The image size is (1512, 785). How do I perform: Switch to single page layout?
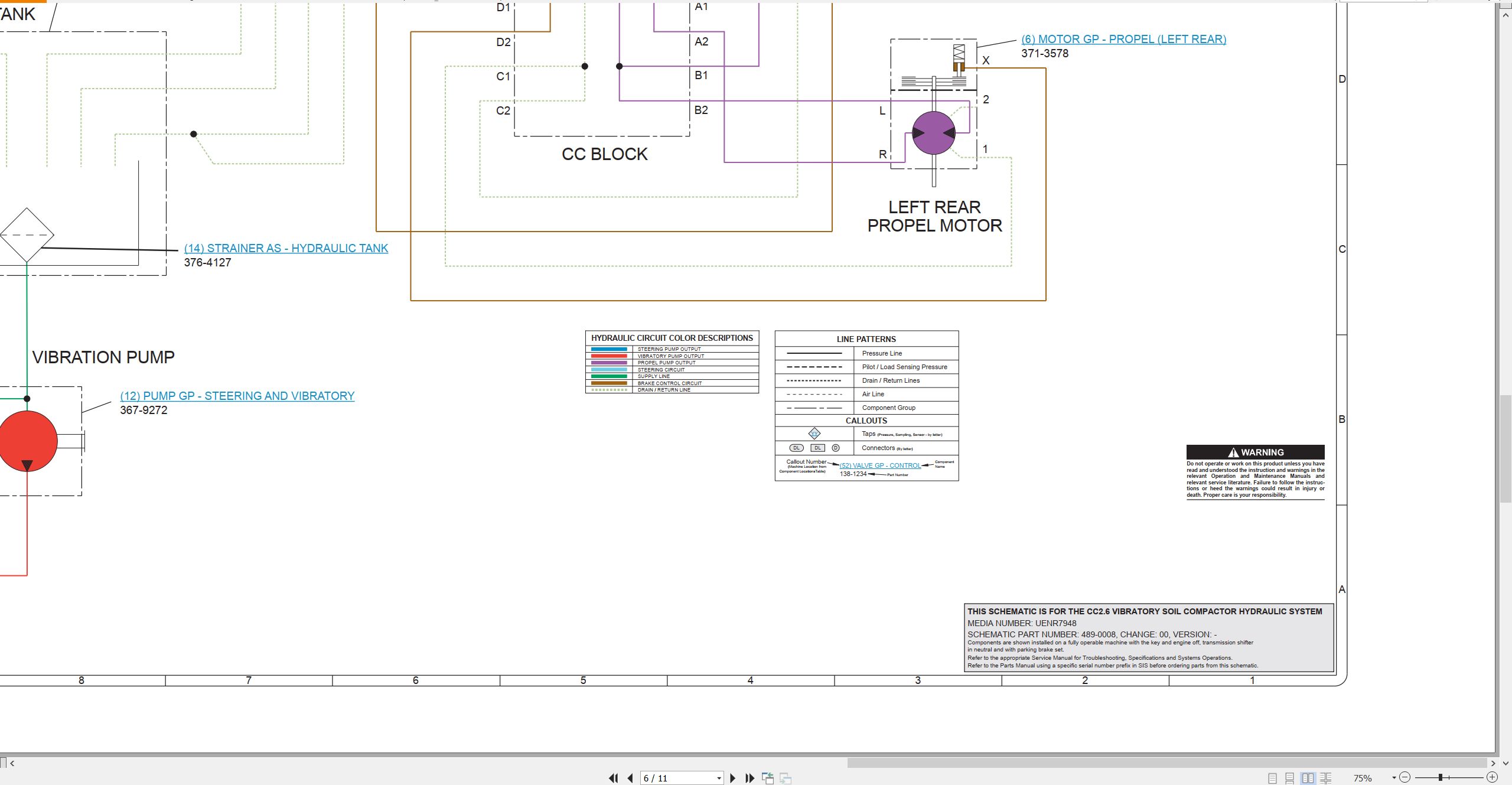1273,778
